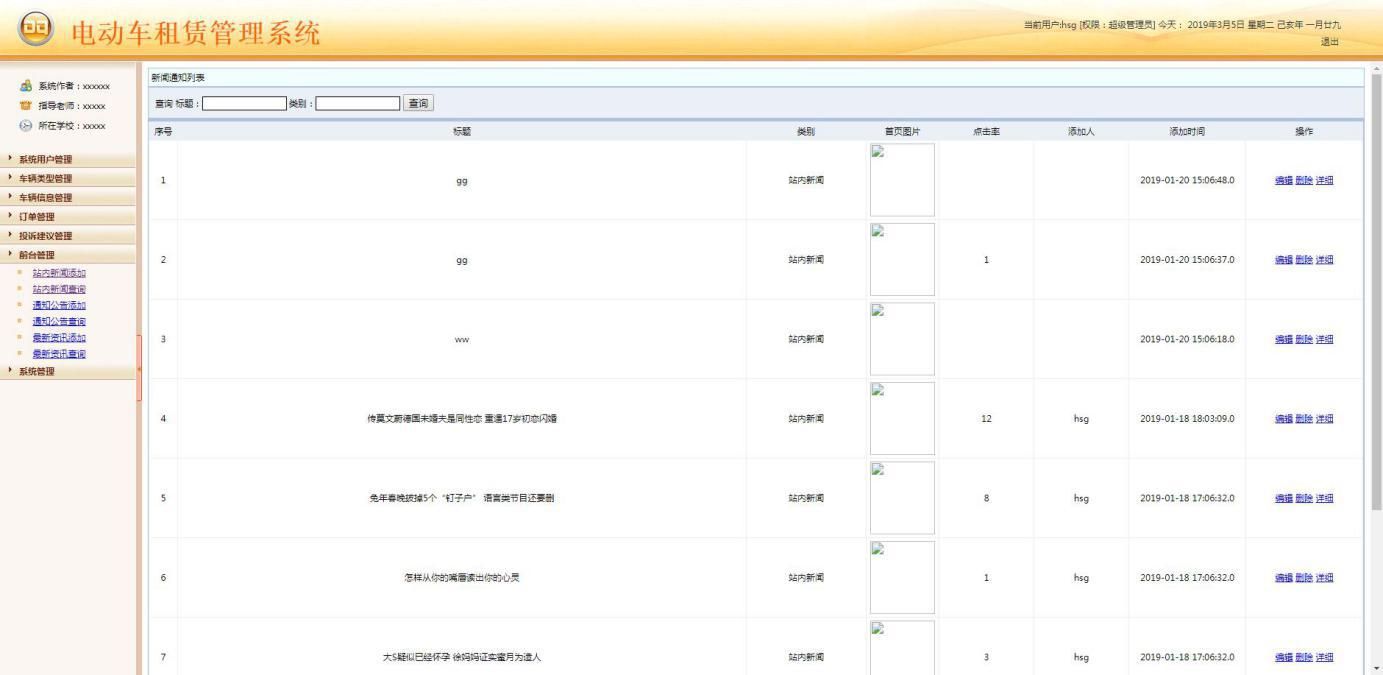View details of the ww news entry

[x=1324, y=339]
